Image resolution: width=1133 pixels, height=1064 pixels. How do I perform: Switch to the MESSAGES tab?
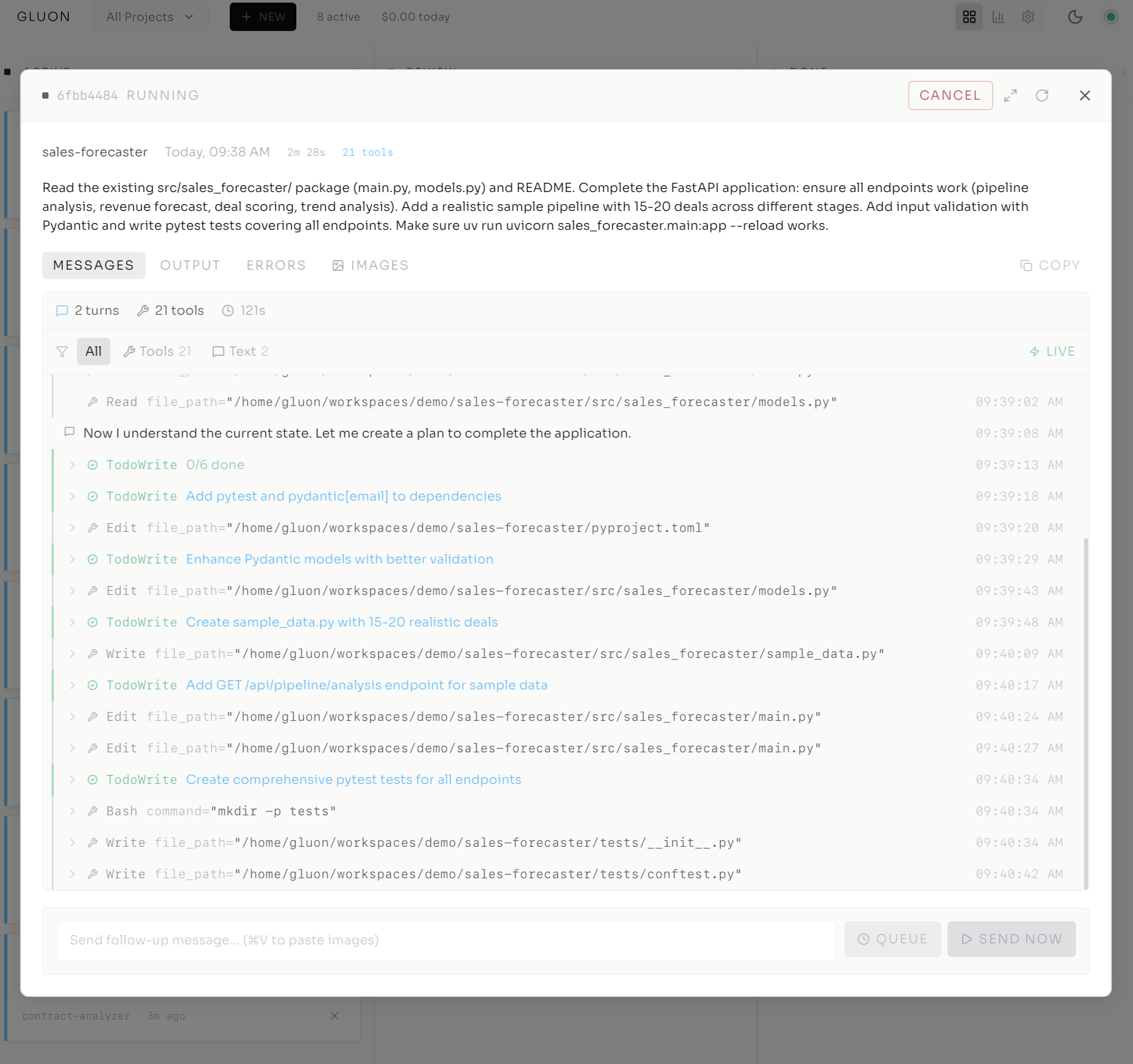pos(93,265)
